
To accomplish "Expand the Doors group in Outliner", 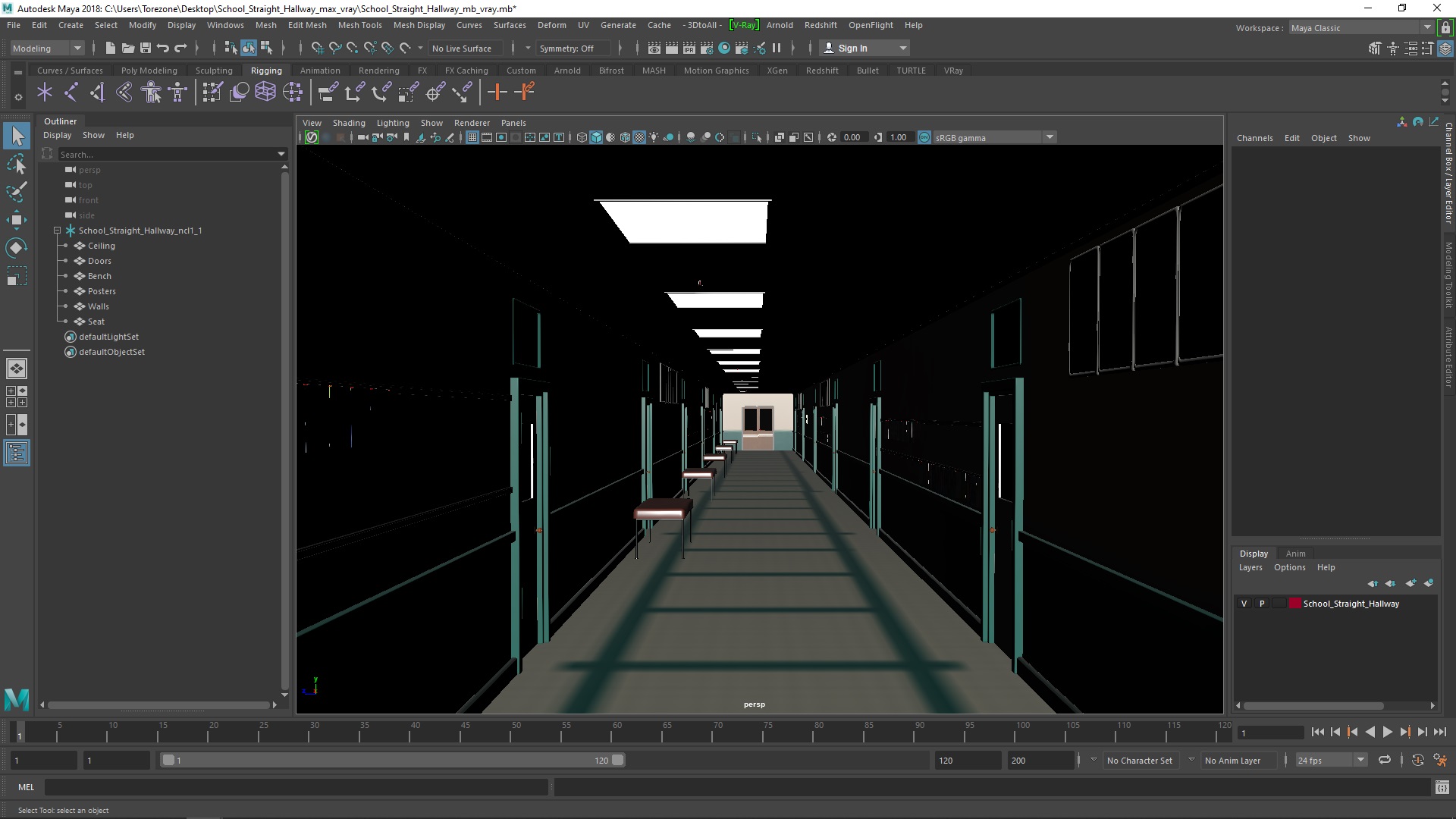I will click(x=67, y=261).
